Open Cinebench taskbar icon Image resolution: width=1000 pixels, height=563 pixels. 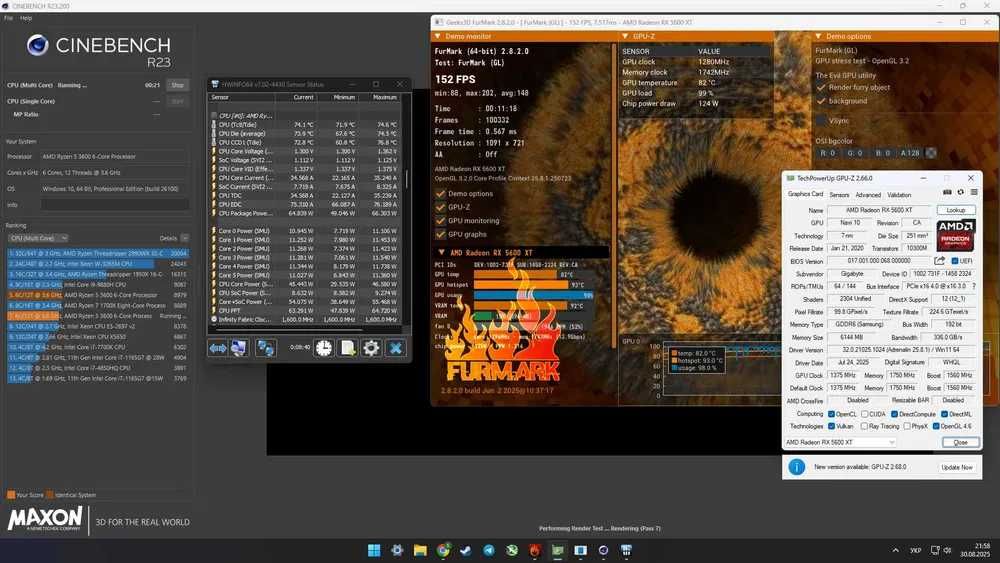click(603, 550)
